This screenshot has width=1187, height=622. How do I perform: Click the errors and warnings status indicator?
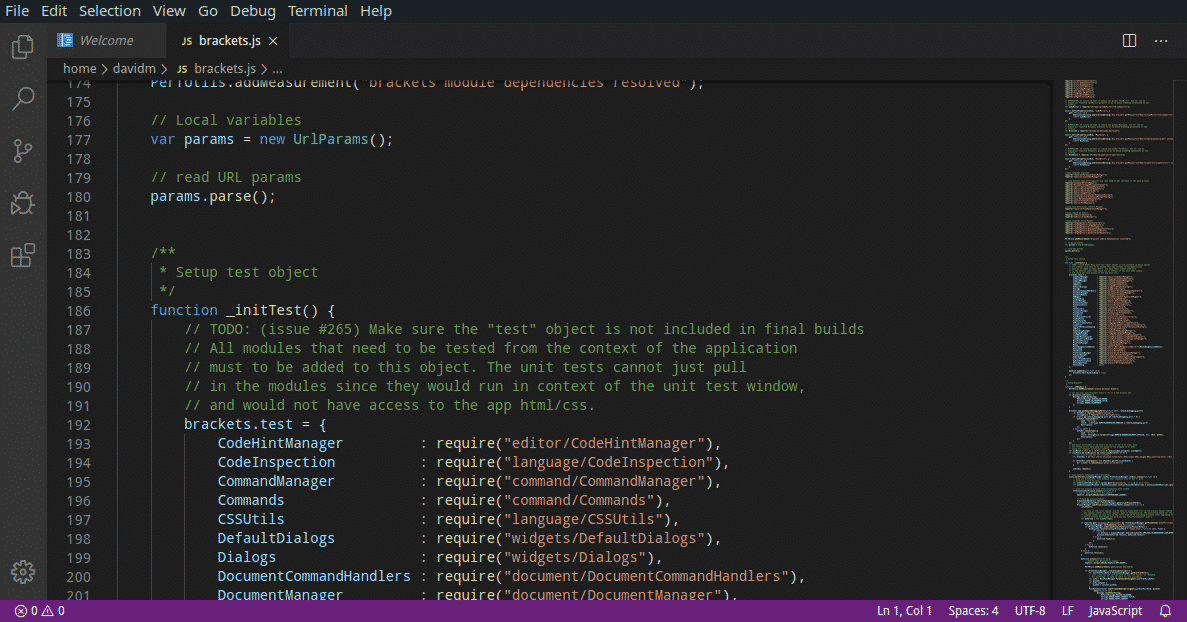(40, 611)
